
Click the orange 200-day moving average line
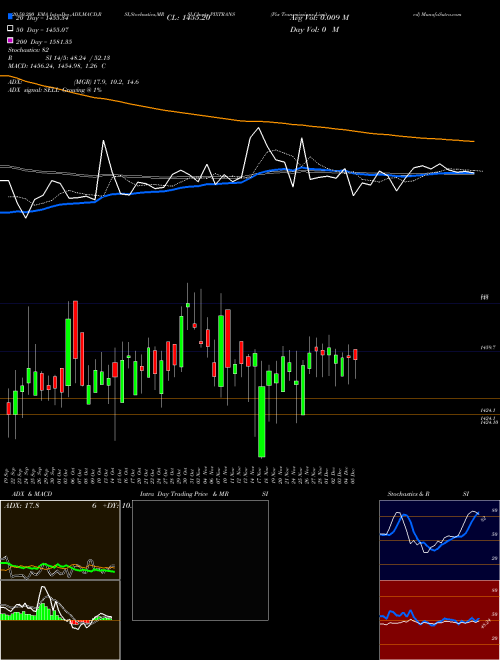coord(237,119)
